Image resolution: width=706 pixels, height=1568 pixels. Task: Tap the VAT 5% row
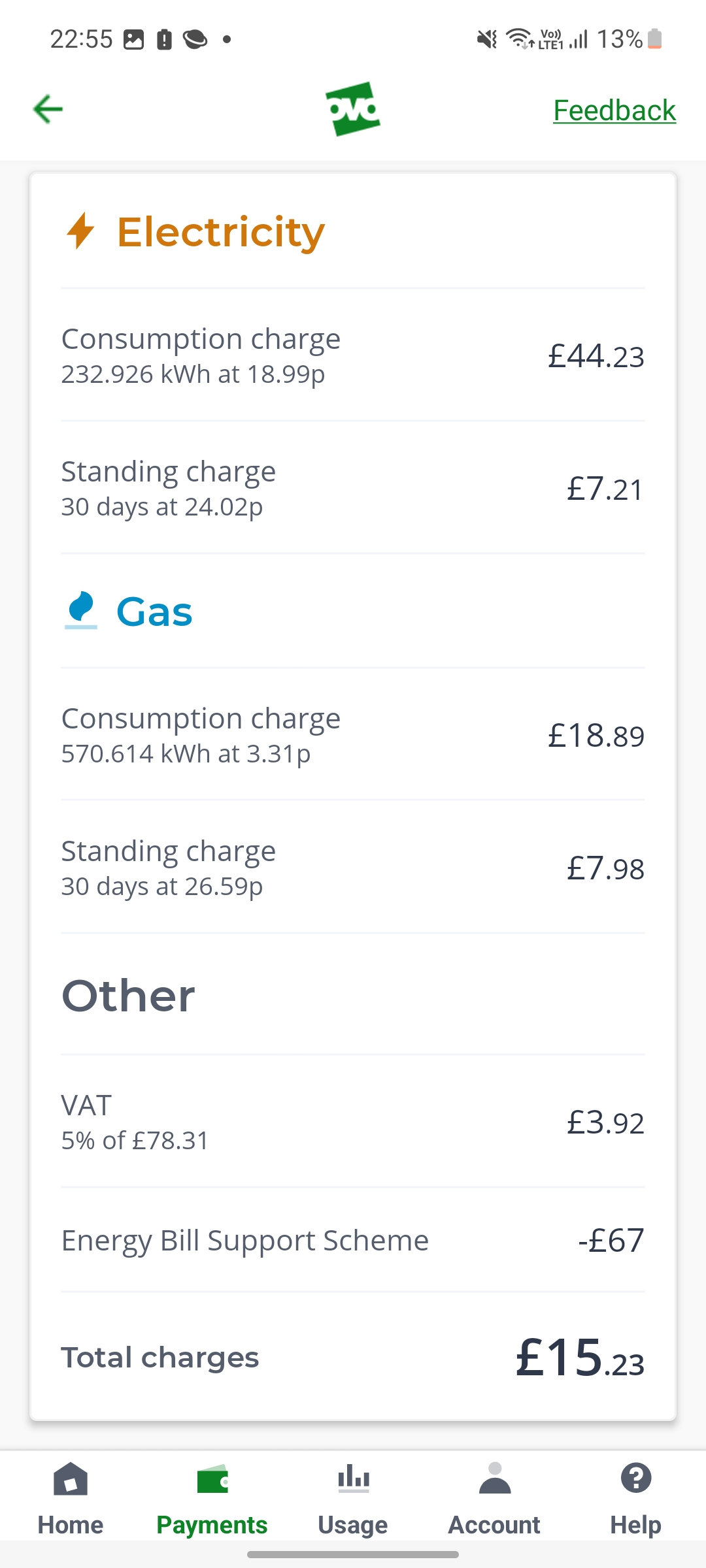[x=353, y=1122]
